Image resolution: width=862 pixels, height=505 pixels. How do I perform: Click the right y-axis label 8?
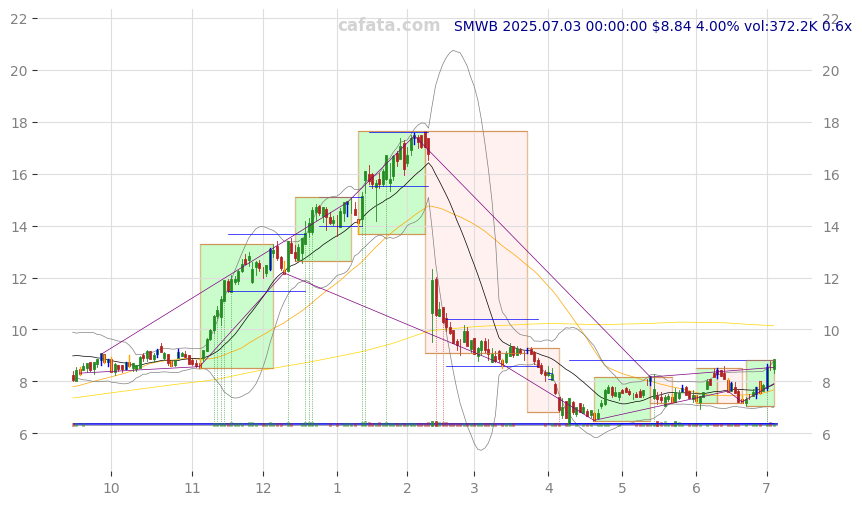pyautogui.click(x=826, y=383)
